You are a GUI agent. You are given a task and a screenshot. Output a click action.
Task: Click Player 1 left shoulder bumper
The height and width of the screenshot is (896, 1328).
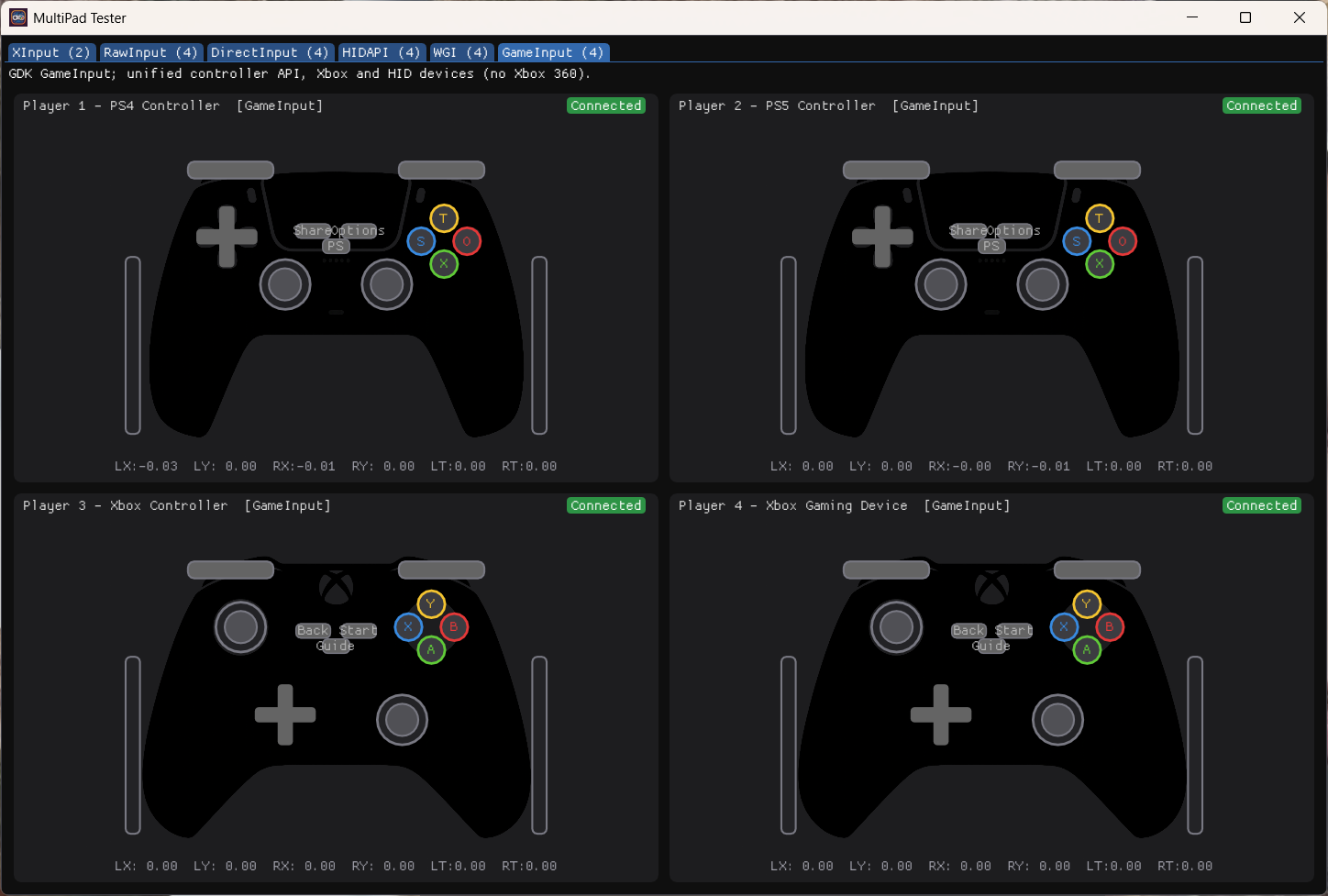click(x=230, y=170)
